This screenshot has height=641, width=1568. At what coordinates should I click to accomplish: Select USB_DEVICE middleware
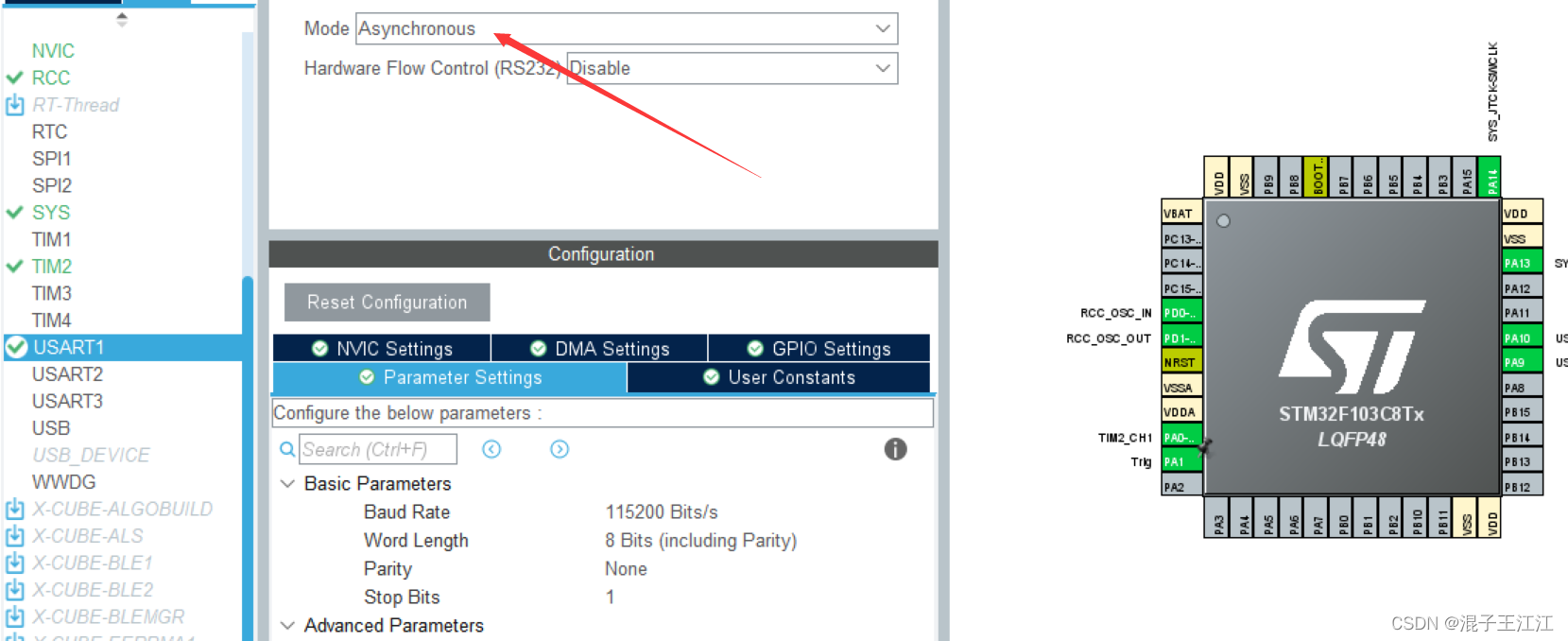pos(91,455)
